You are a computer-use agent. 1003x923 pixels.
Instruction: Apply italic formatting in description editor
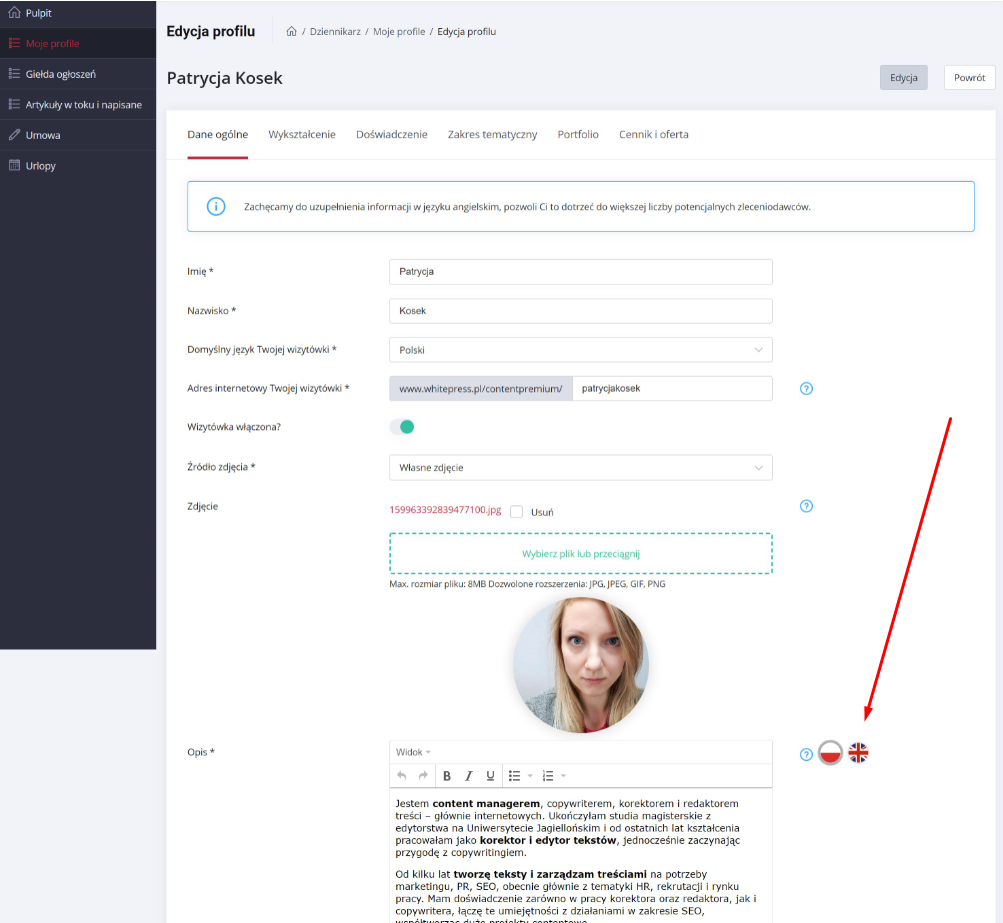pos(468,776)
